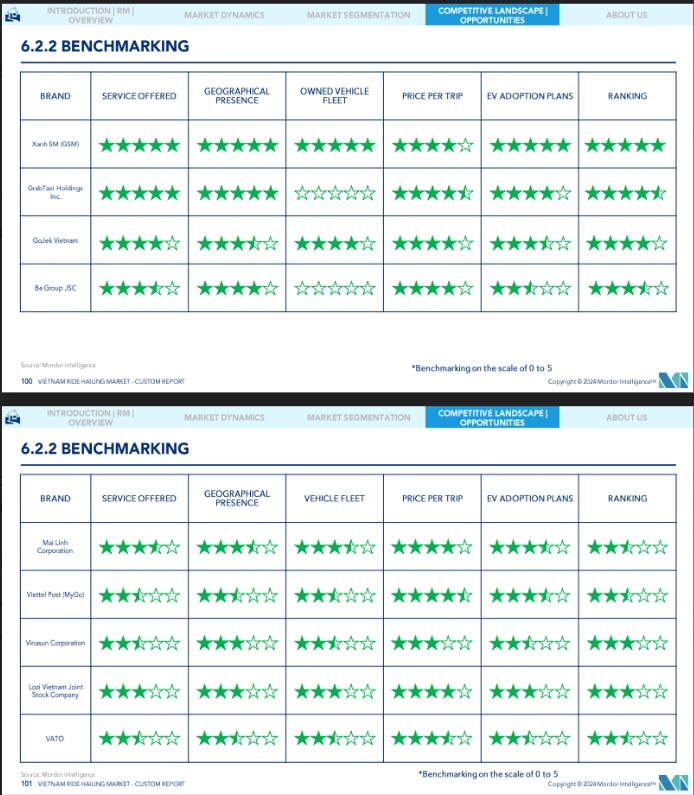Click Source: Mordor Intelligence on page 100
Screen dimensions: 694x795
pos(58,365)
